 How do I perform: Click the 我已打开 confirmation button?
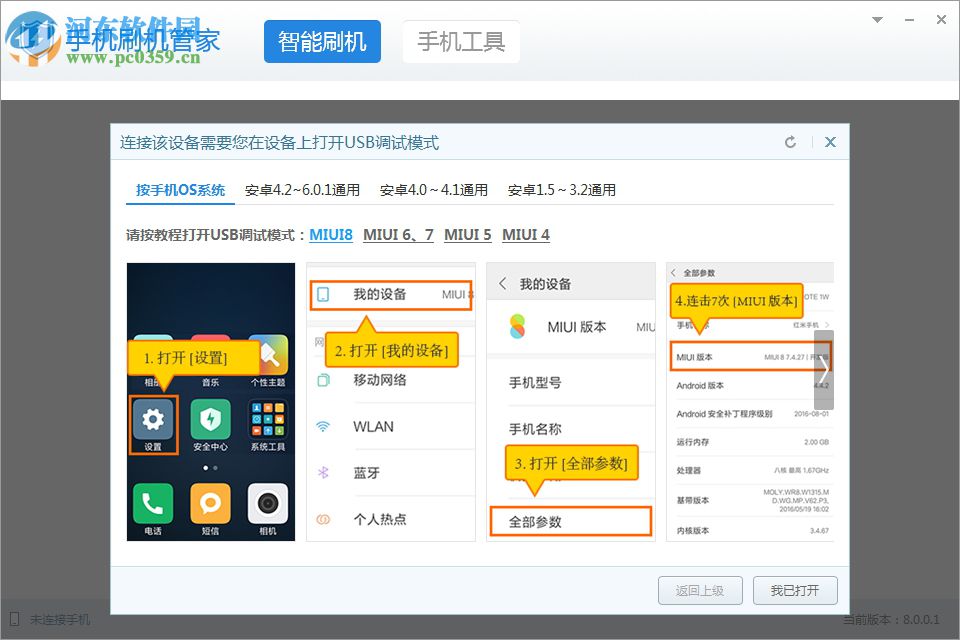797,590
